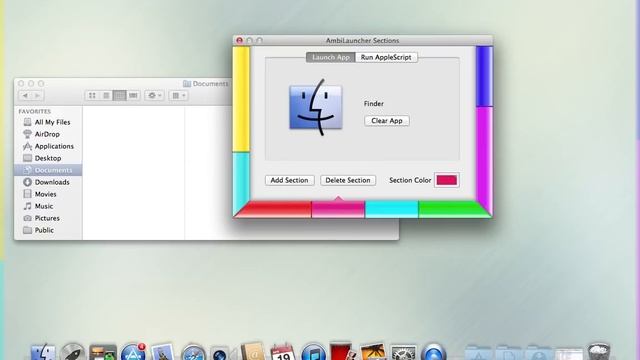Select the green section in AmbiLauncher border

coord(454,209)
